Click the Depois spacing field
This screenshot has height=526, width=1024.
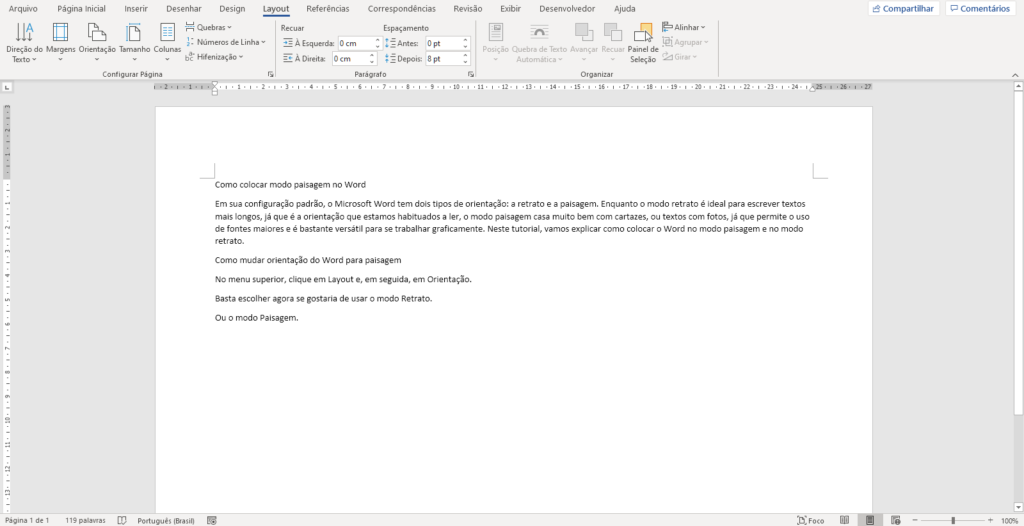click(443, 59)
